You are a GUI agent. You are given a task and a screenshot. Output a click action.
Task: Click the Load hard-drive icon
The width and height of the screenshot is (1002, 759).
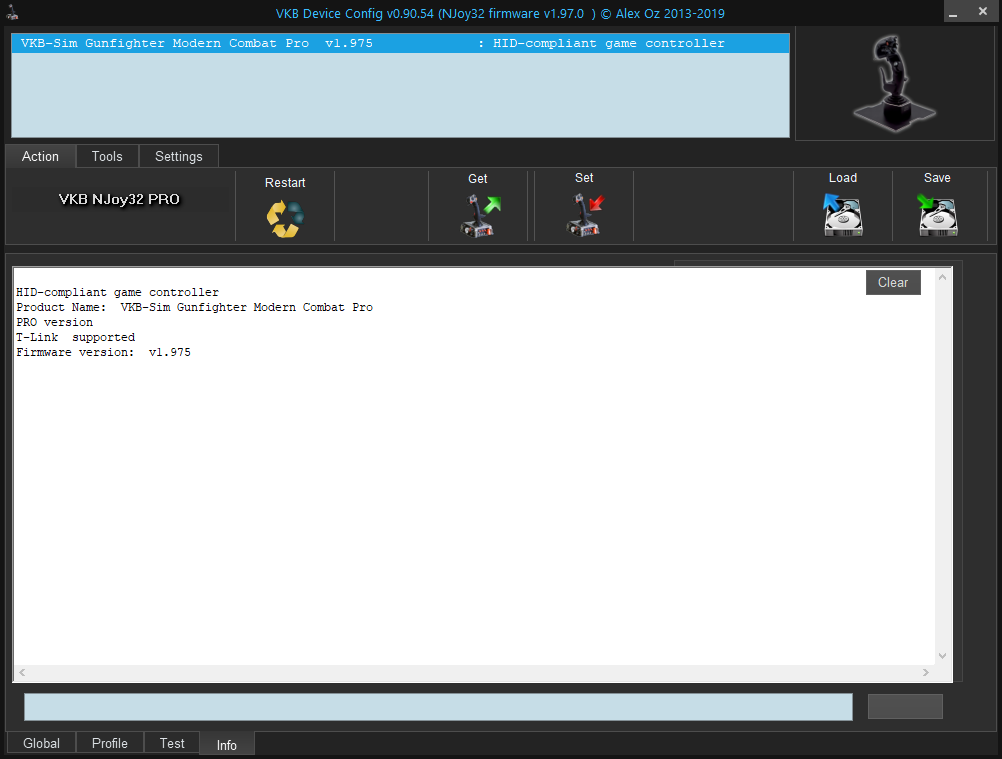coord(842,216)
